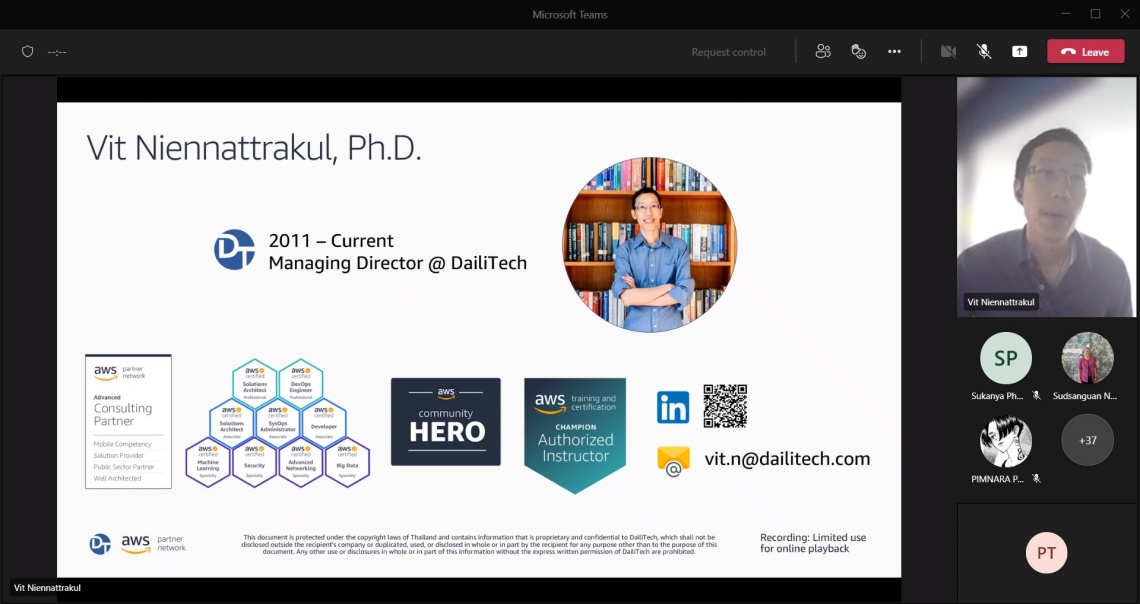Click the AWS community HERO badge

[x=446, y=422]
